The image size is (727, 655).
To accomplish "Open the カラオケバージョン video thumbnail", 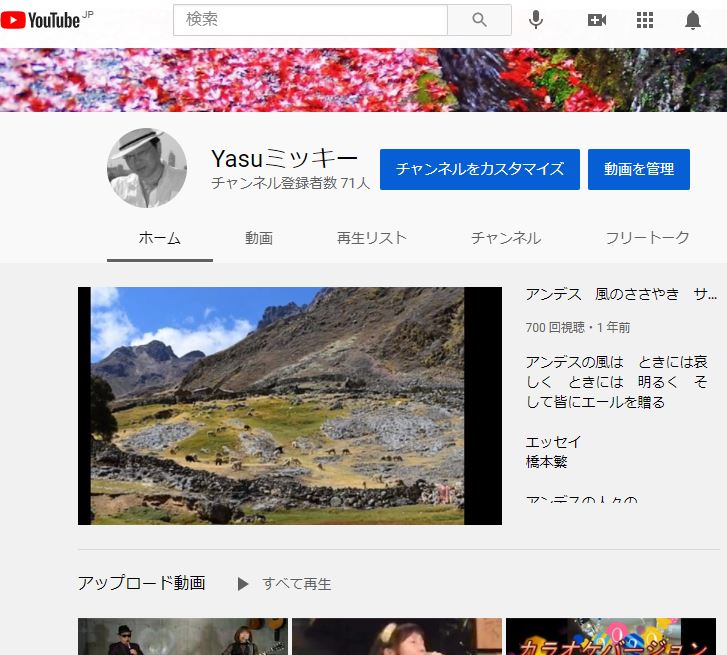I will click(611, 637).
